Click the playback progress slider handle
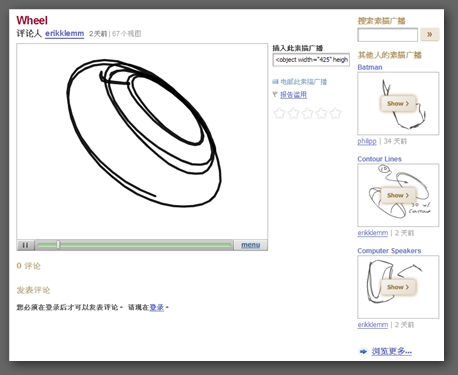Screen dimensions: 458x375 pos(58,245)
